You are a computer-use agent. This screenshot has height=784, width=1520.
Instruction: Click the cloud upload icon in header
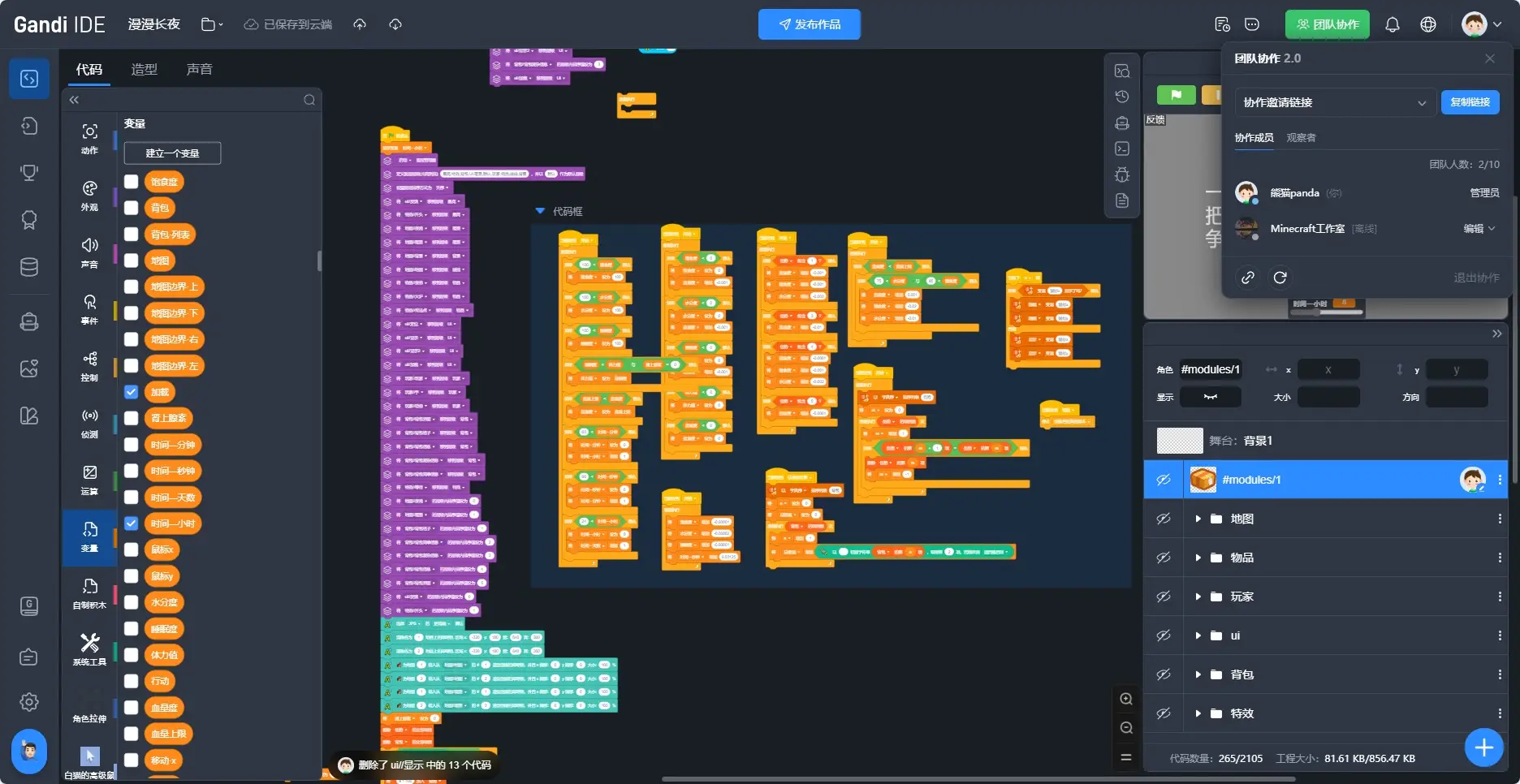pos(360,24)
